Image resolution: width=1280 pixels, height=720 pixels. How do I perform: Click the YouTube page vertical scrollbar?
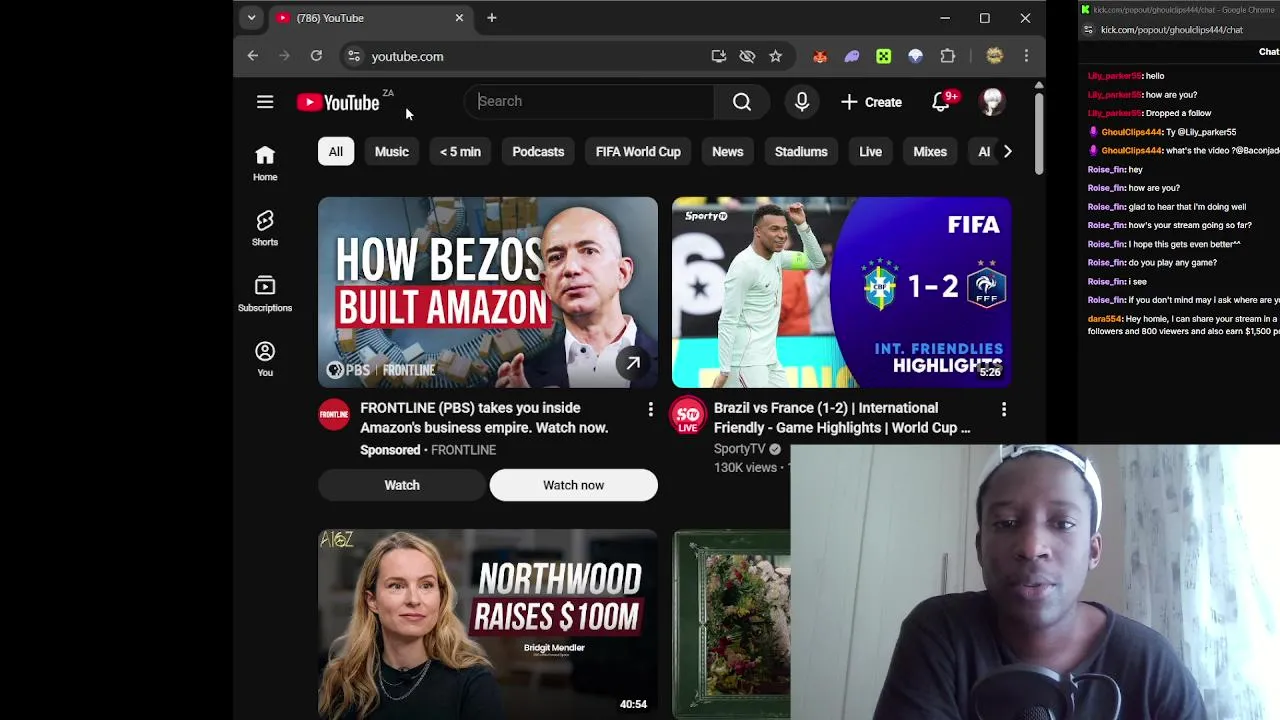(x=1039, y=132)
